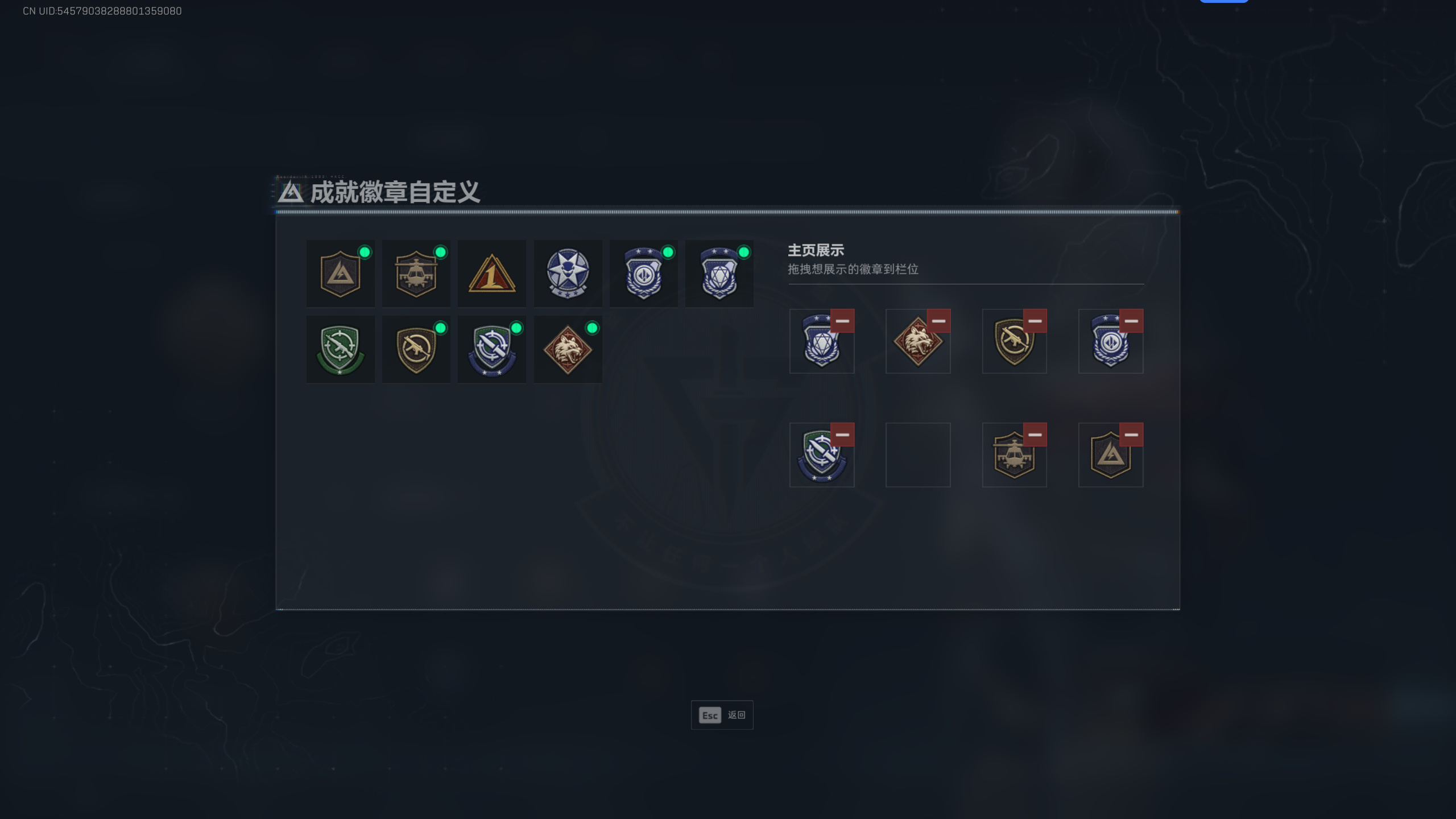This screenshot has height=819, width=1456.
Task: Select the wolf diamond badge in the collection
Action: pos(568,349)
